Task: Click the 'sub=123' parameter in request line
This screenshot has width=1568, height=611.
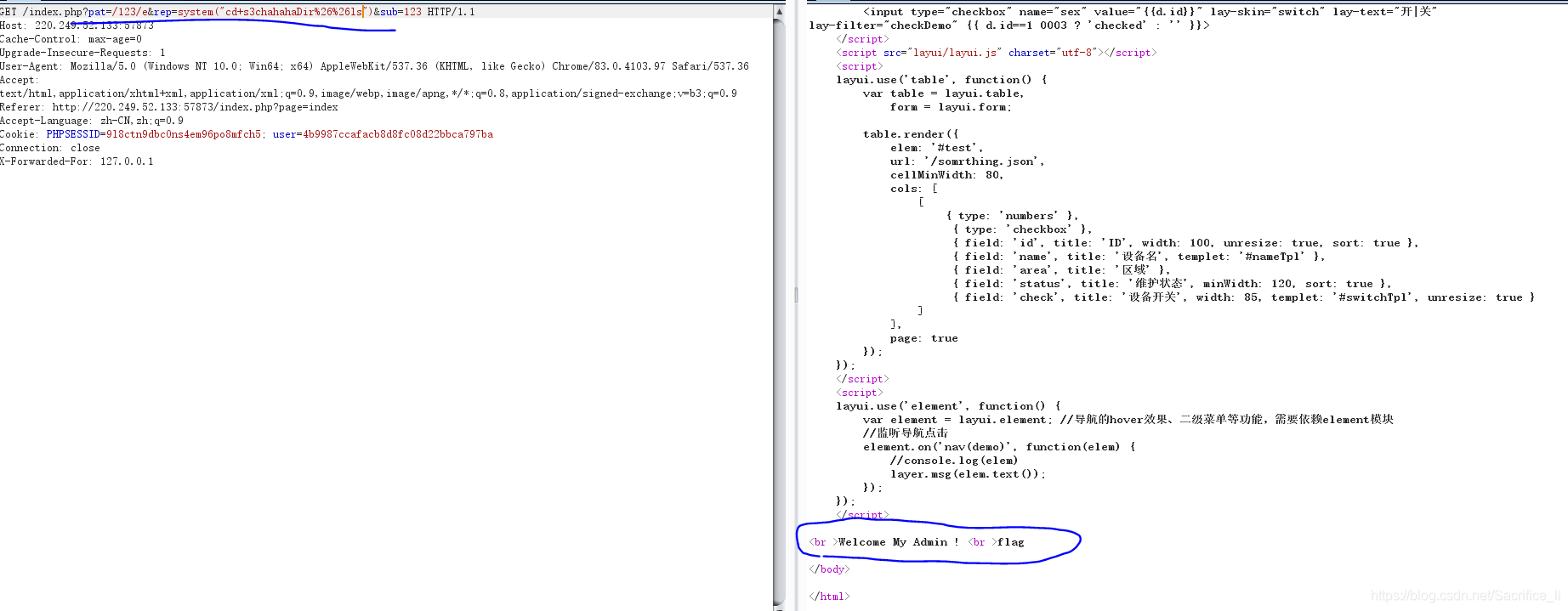Action: [x=401, y=12]
